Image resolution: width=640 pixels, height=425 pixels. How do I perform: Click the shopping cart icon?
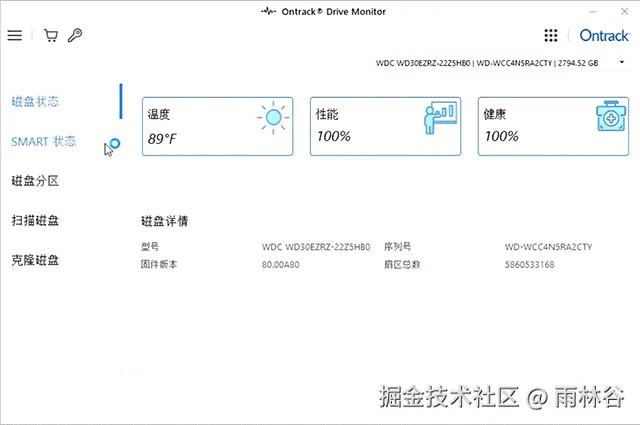(51, 36)
